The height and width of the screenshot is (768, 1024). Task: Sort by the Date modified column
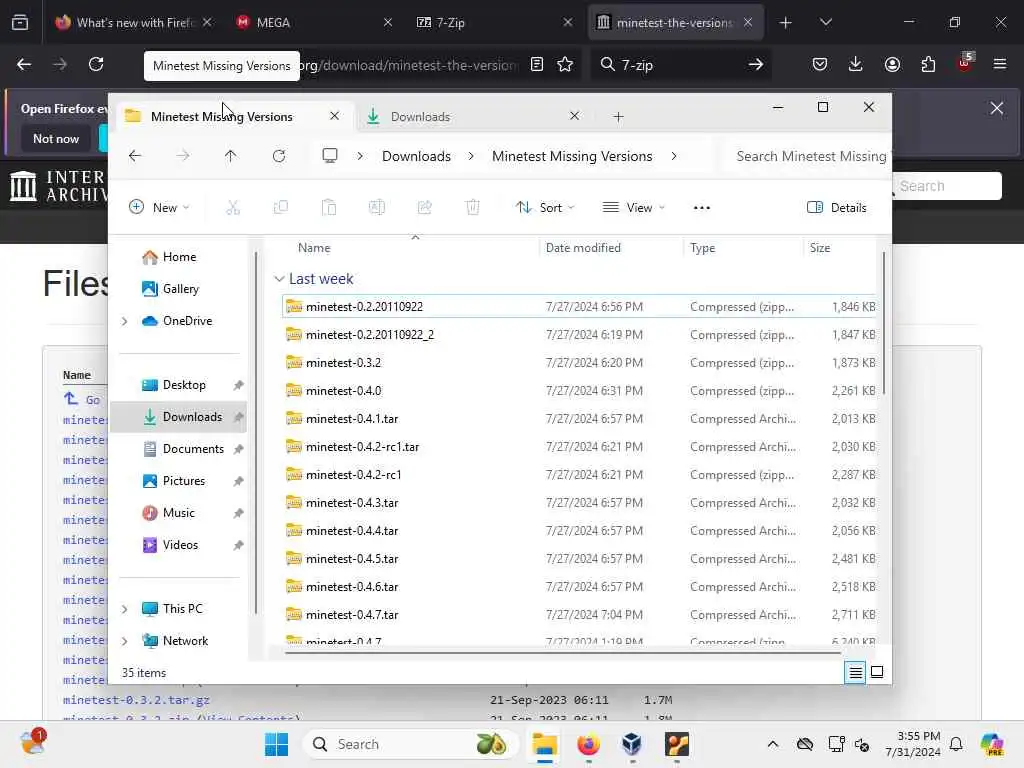tap(583, 248)
